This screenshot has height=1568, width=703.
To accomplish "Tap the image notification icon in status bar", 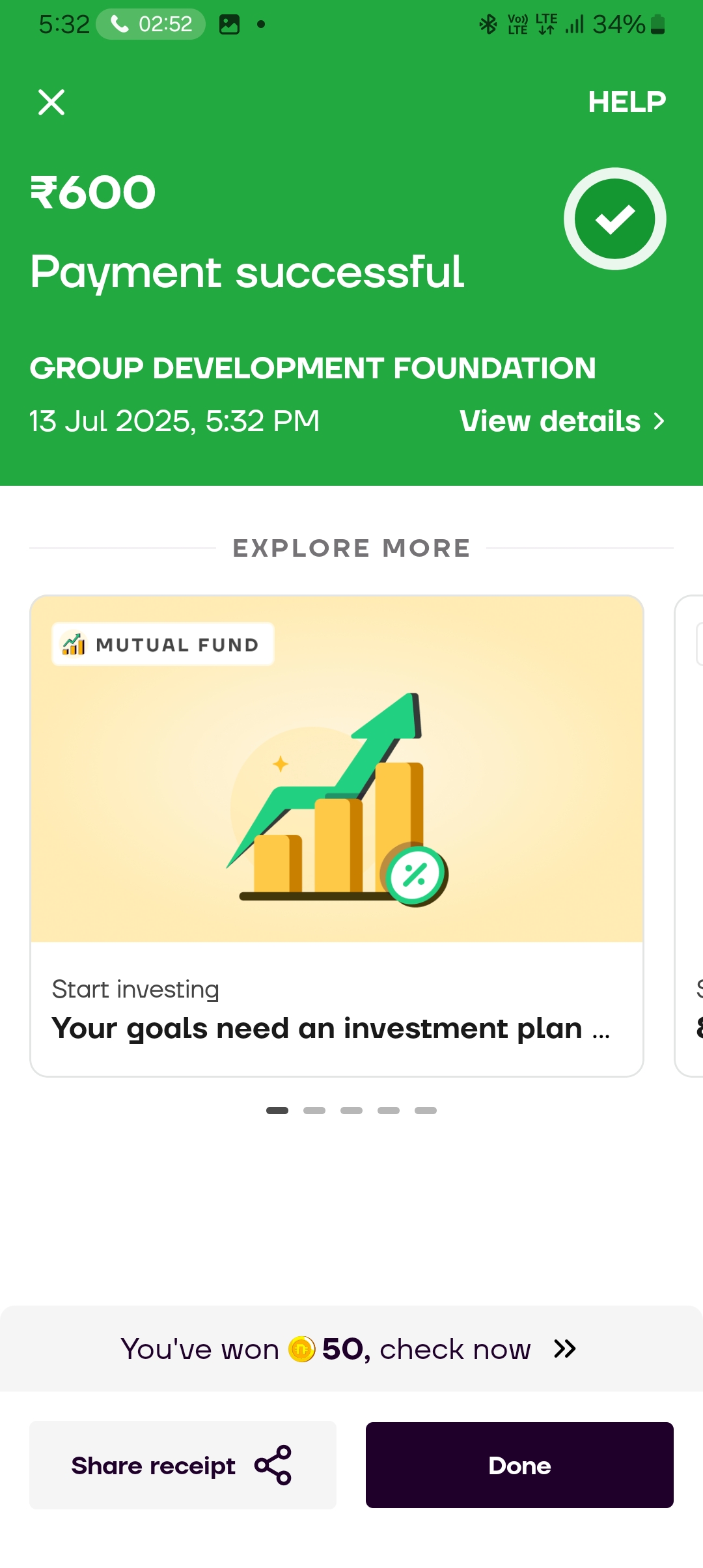I will point(229,25).
